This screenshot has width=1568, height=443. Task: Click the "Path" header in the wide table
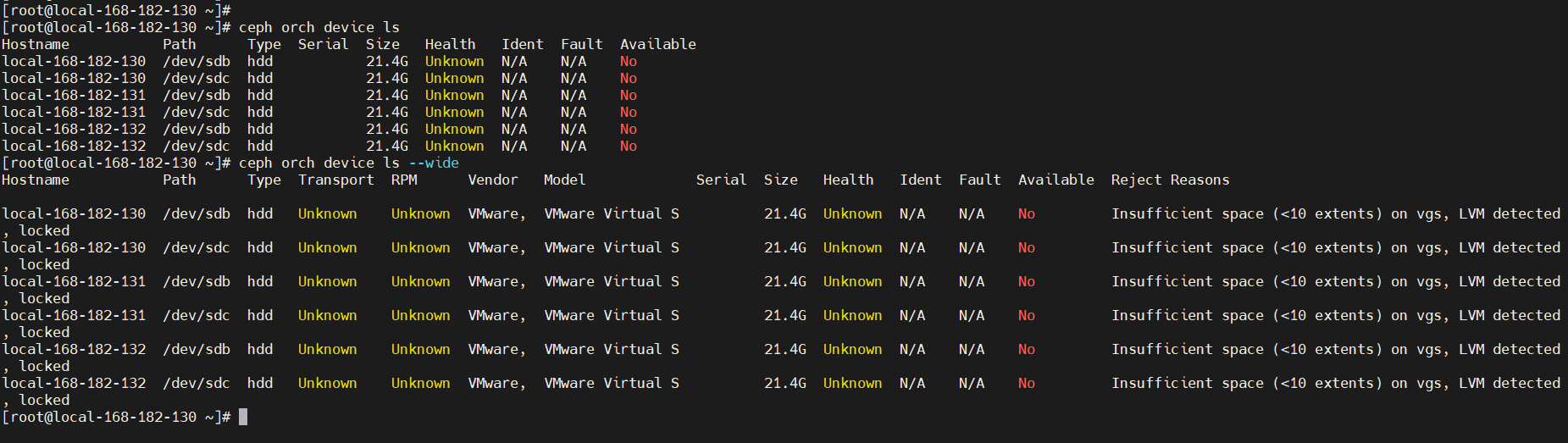179,180
